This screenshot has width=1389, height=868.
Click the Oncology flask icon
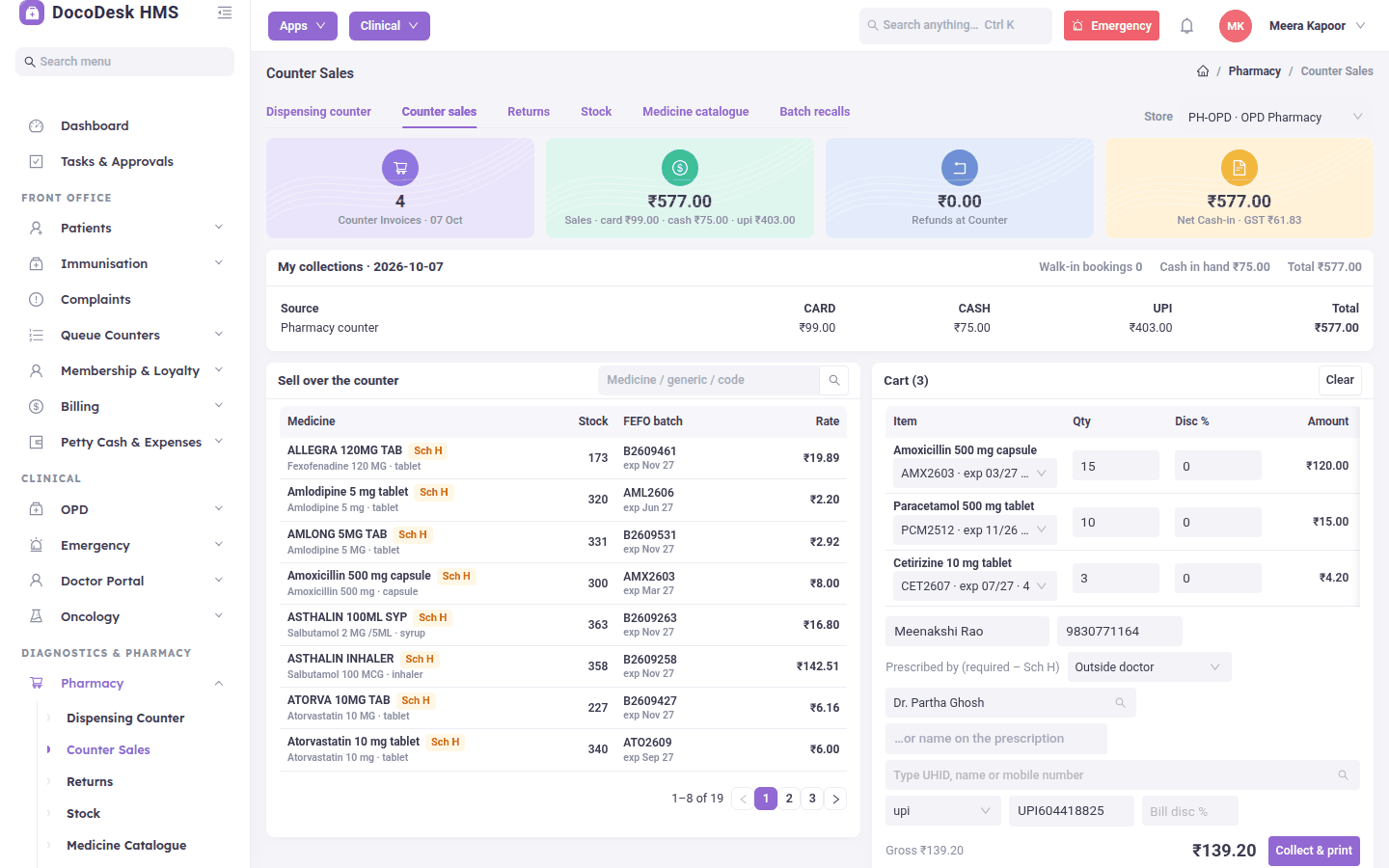tap(37, 616)
